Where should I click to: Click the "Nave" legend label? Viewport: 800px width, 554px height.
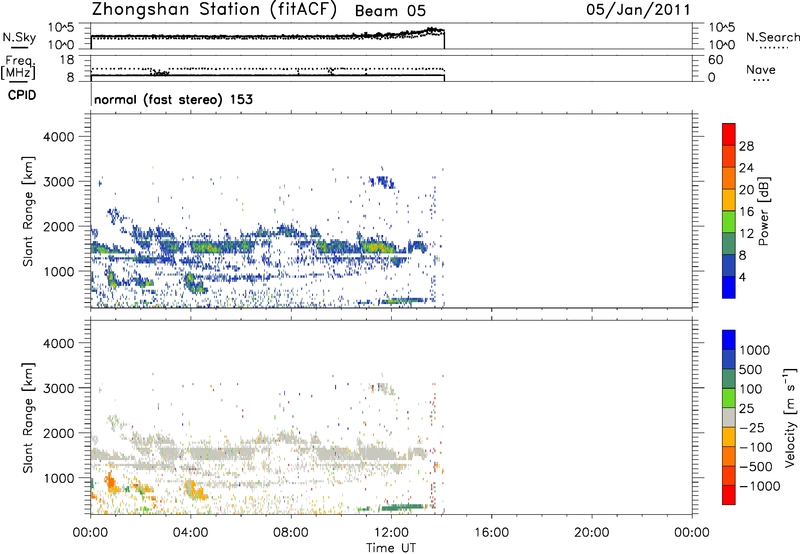tap(761, 70)
